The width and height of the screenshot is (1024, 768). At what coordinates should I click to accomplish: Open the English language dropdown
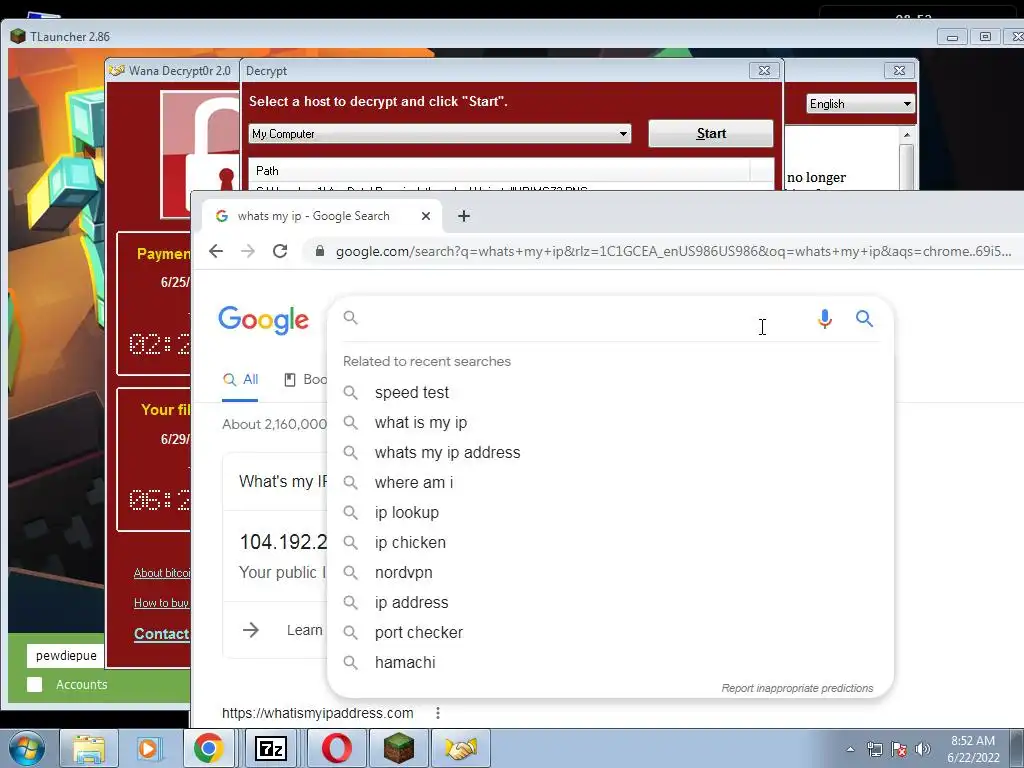[x=860, y=104]
